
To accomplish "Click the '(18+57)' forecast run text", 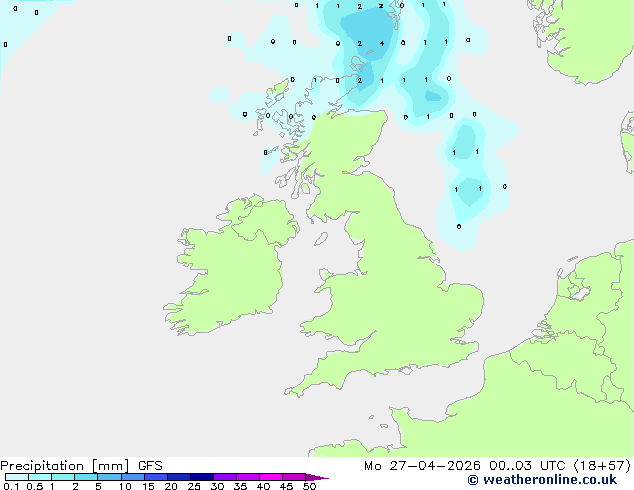I will 602,466.
